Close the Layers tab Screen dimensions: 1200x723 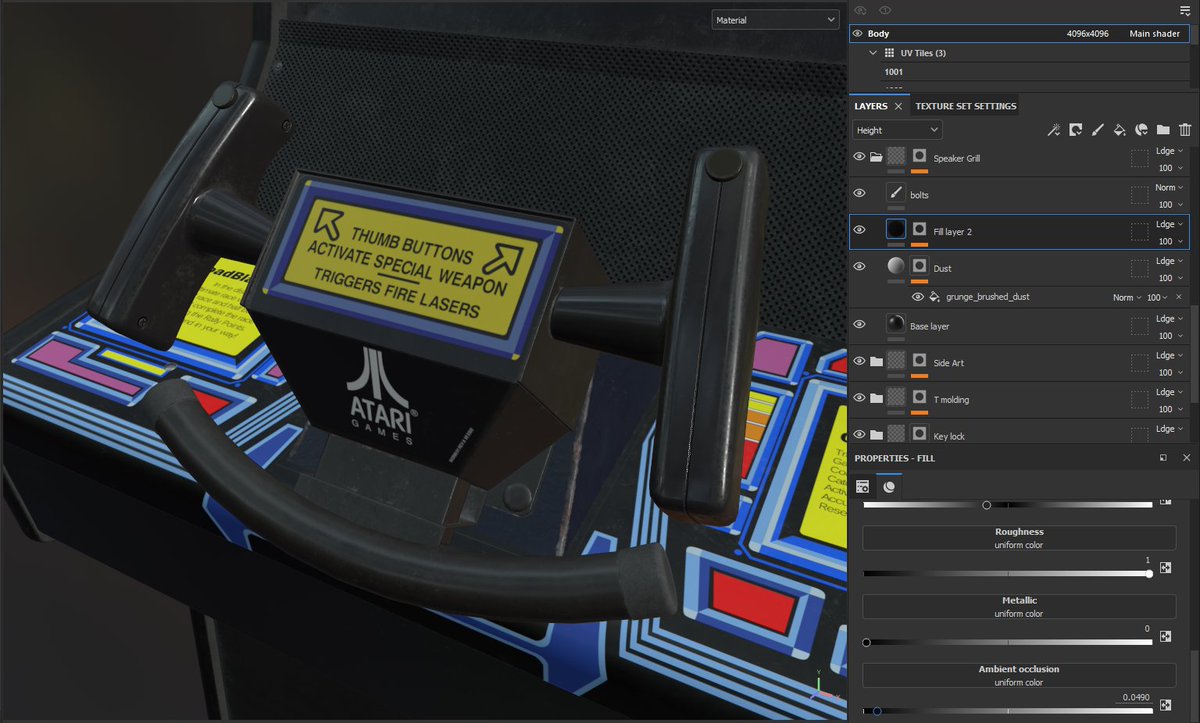[x=898, y=106]
